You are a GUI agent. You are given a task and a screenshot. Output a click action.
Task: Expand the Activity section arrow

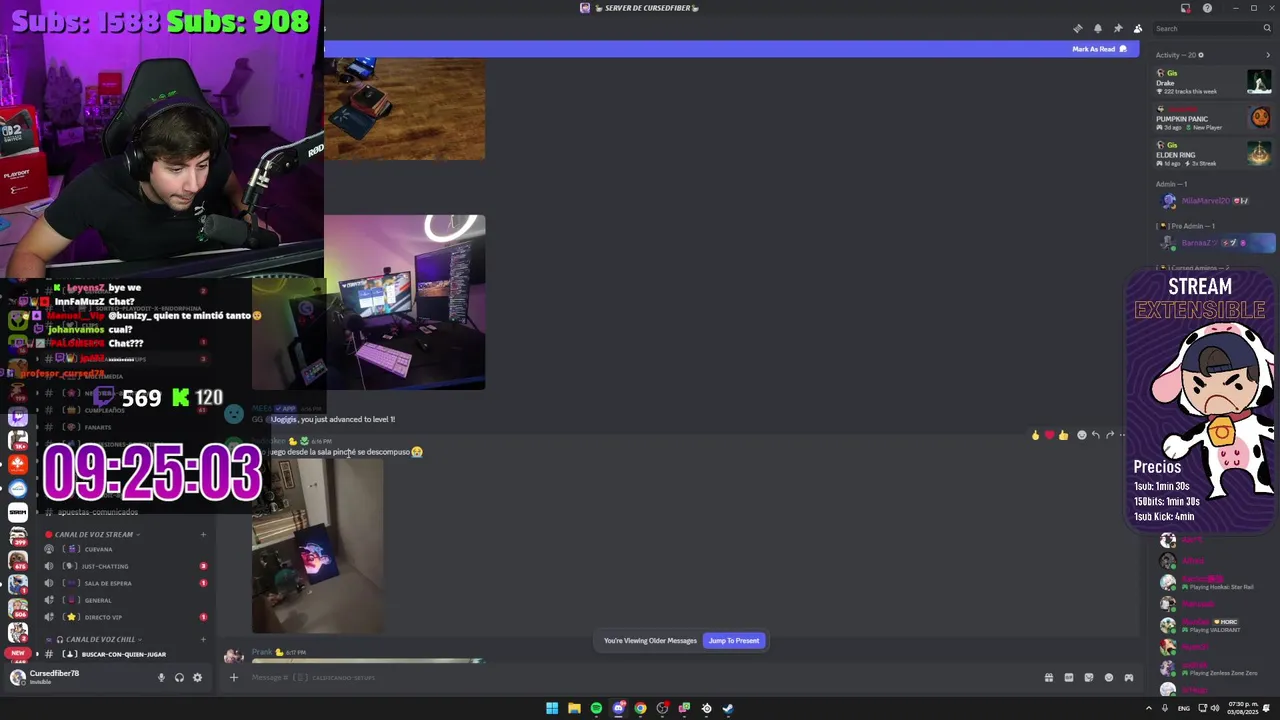point(1268,55)
